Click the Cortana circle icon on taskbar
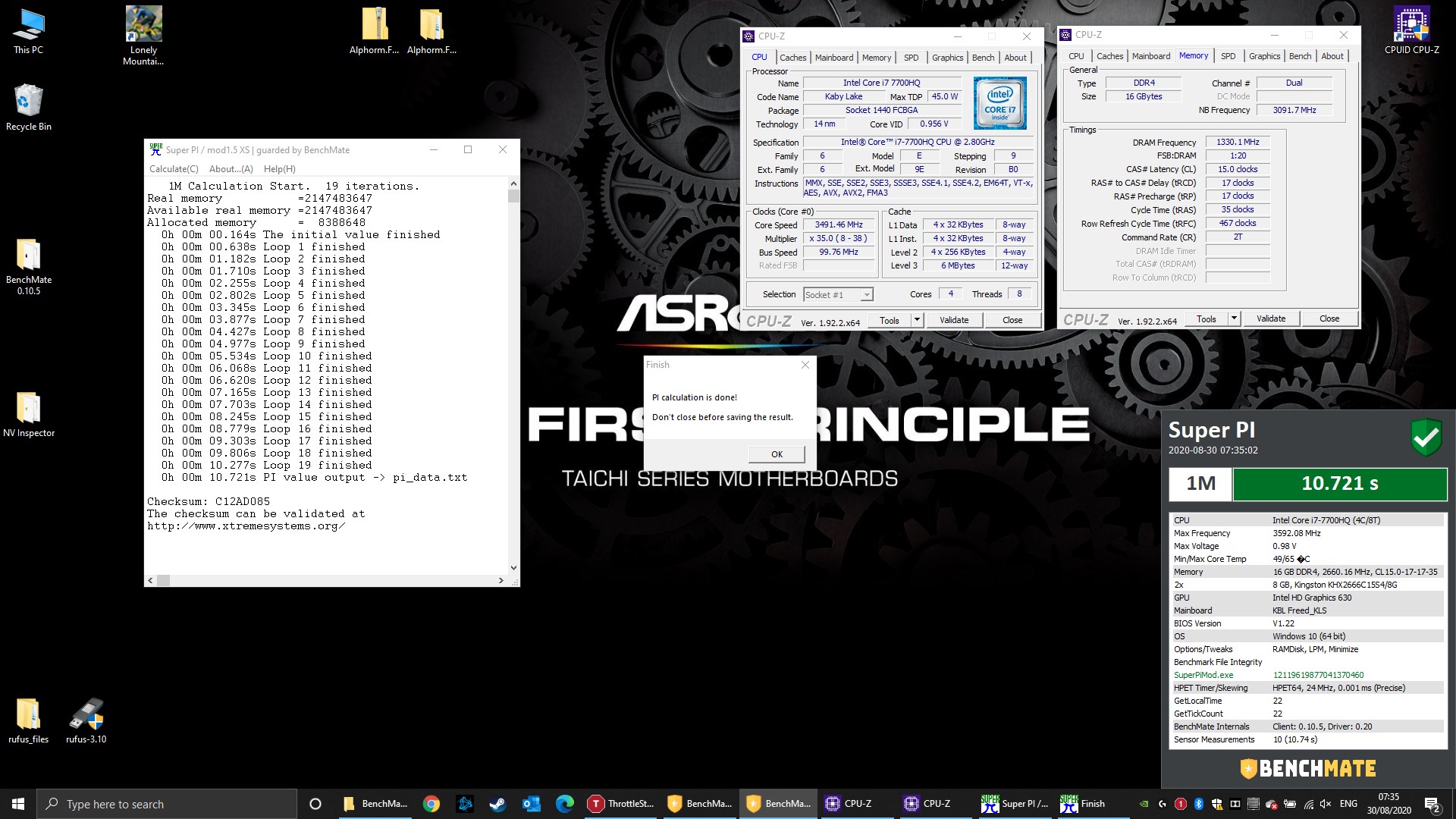The image size is (1456, 819). (x=315, y=804)
